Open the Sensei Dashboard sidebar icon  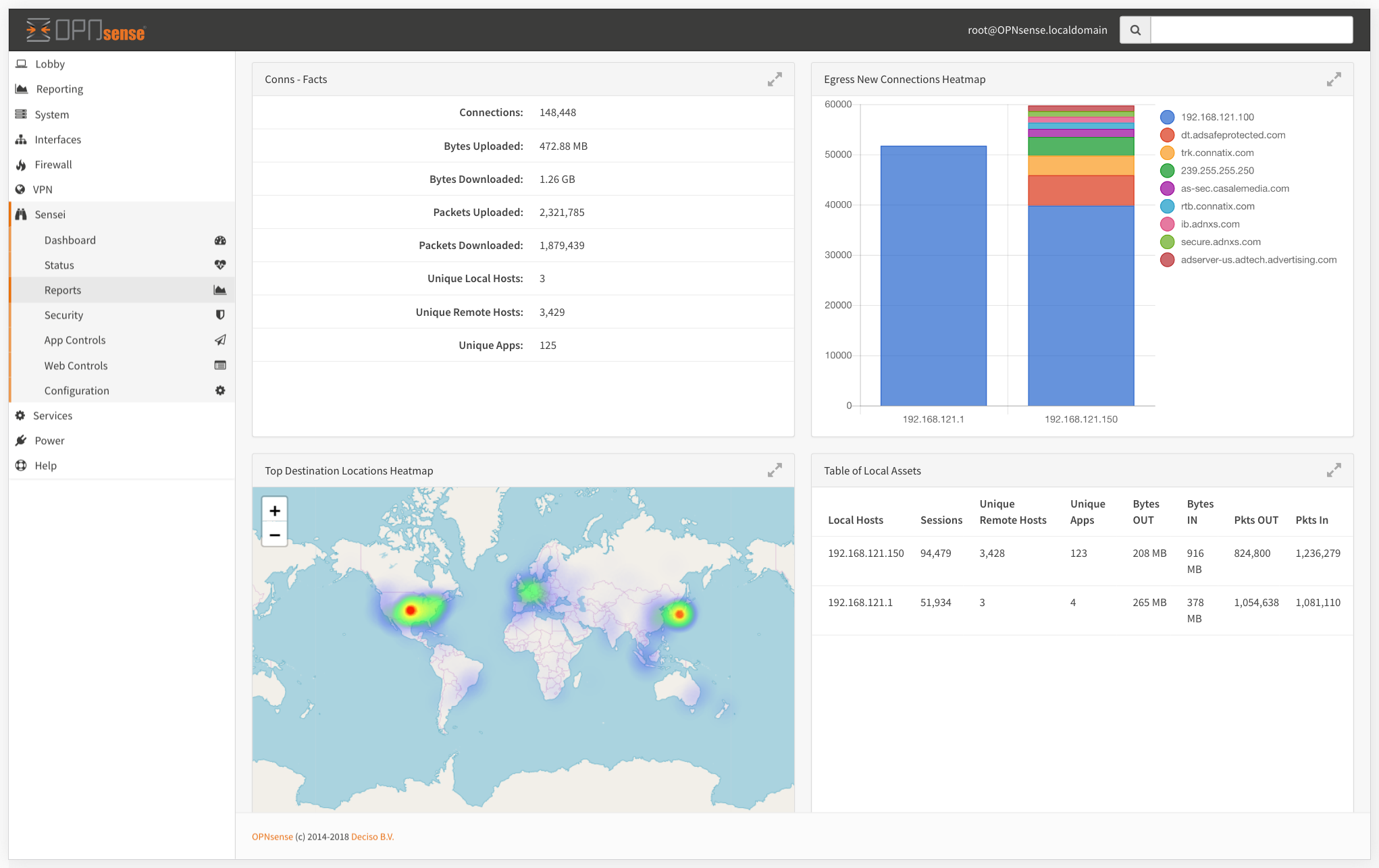pyautogui.click(x=220, y=240)
